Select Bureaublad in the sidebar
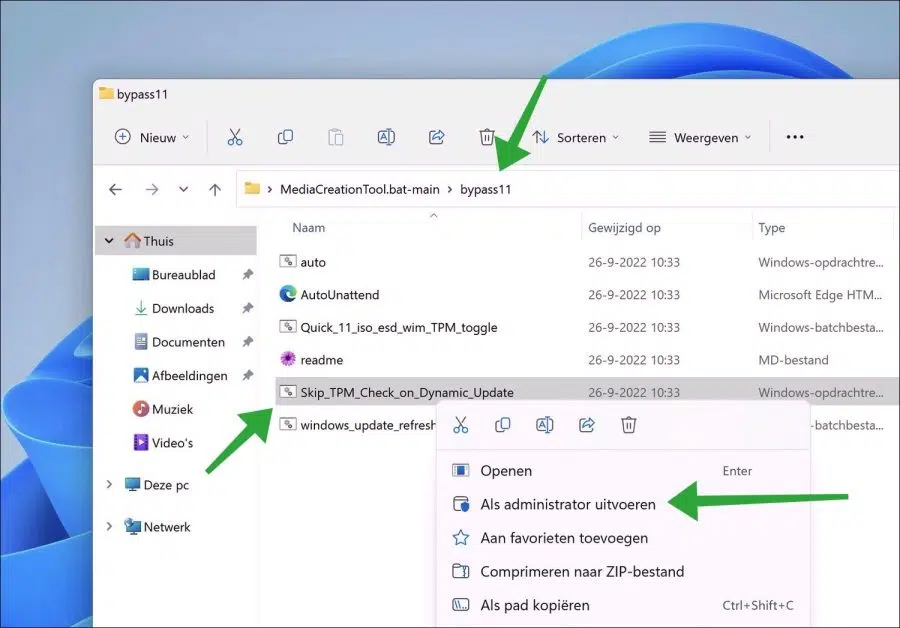The image size is (900, 628). point(174,274)
